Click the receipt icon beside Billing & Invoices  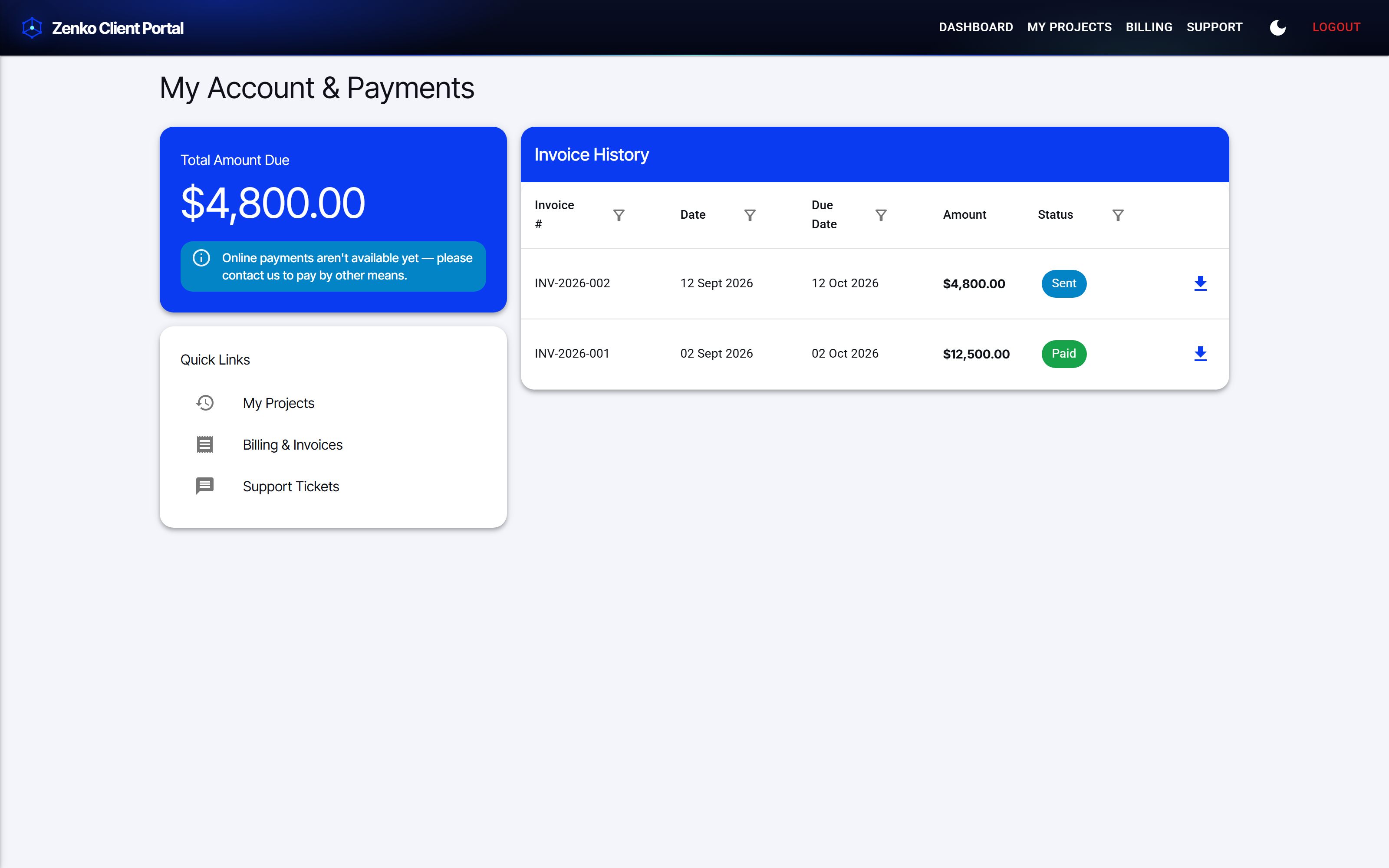pyautogui.click(x=205, y=444)
